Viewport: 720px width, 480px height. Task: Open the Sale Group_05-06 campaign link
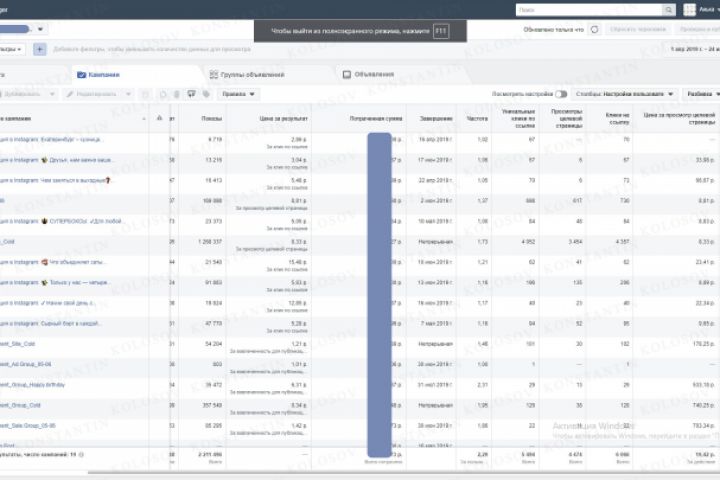[x=28, y=425]
